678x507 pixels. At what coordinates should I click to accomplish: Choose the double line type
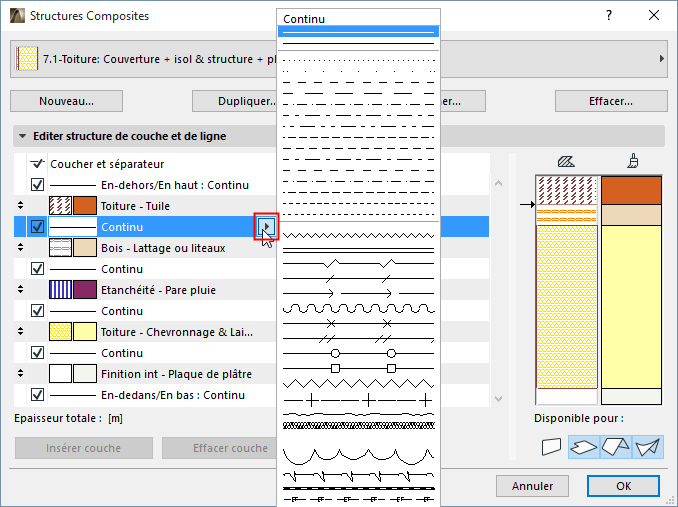click(358, 250)
